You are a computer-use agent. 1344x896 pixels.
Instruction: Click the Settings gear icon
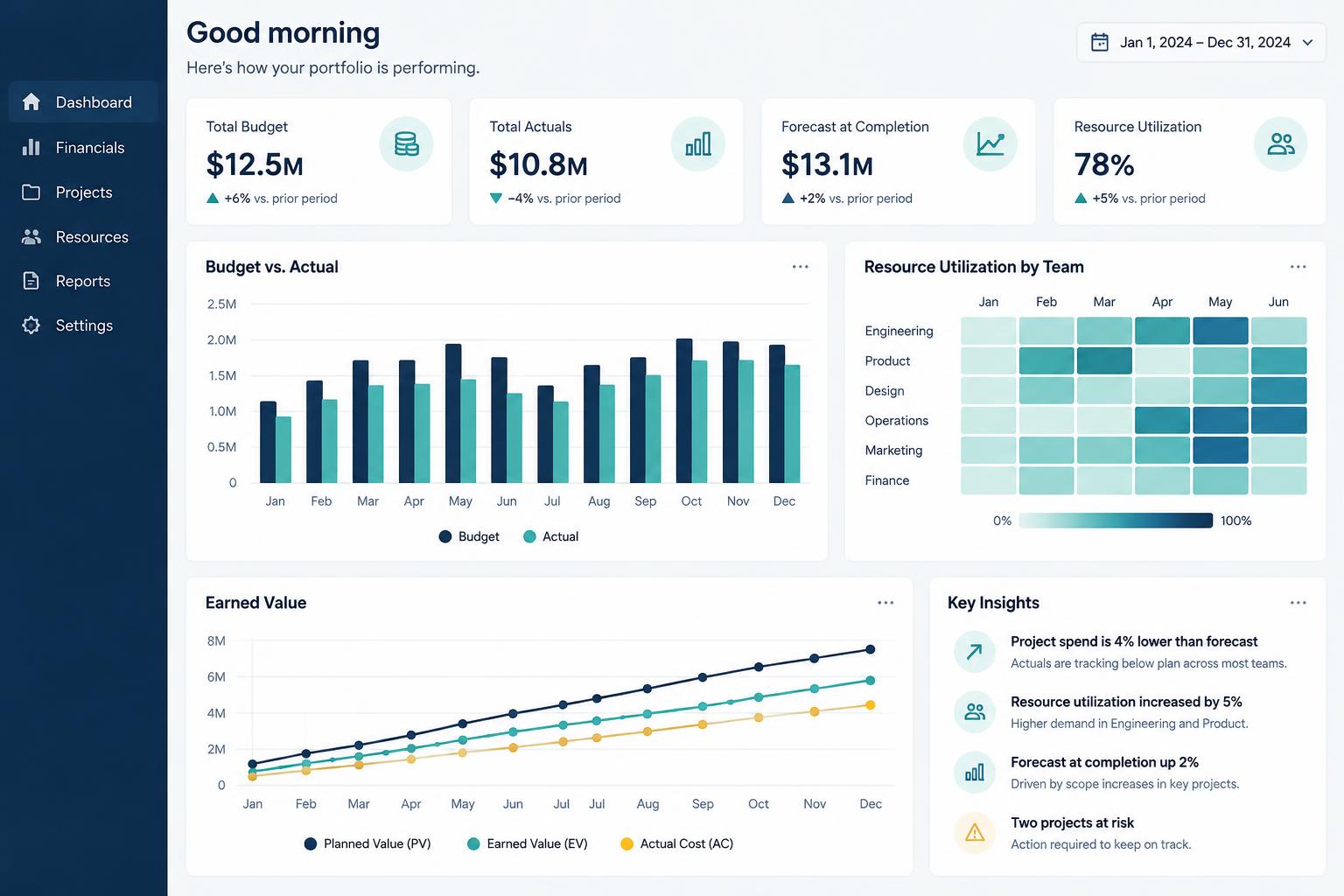click(x=31, y=325)
